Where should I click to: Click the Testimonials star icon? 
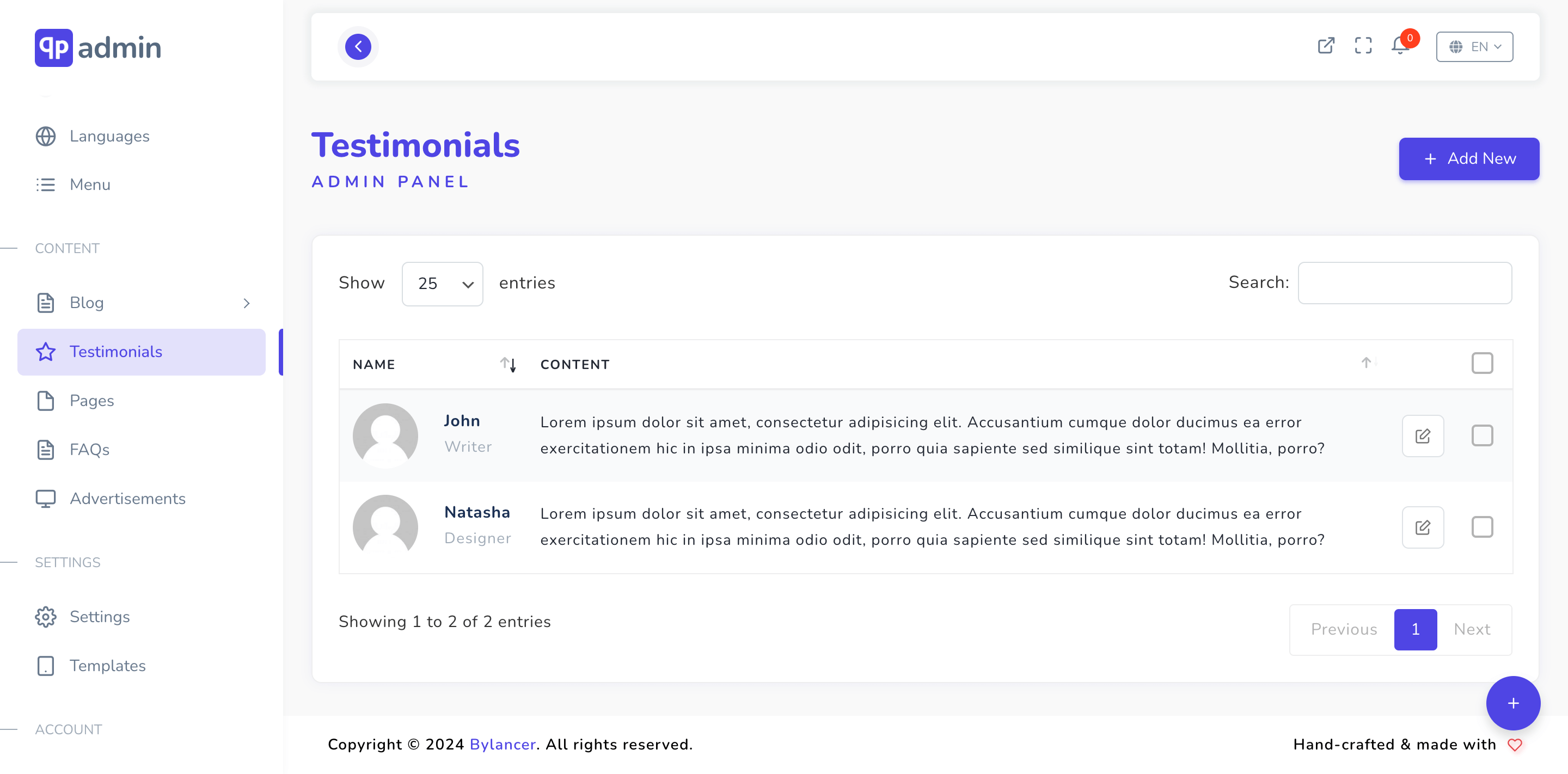46,351
